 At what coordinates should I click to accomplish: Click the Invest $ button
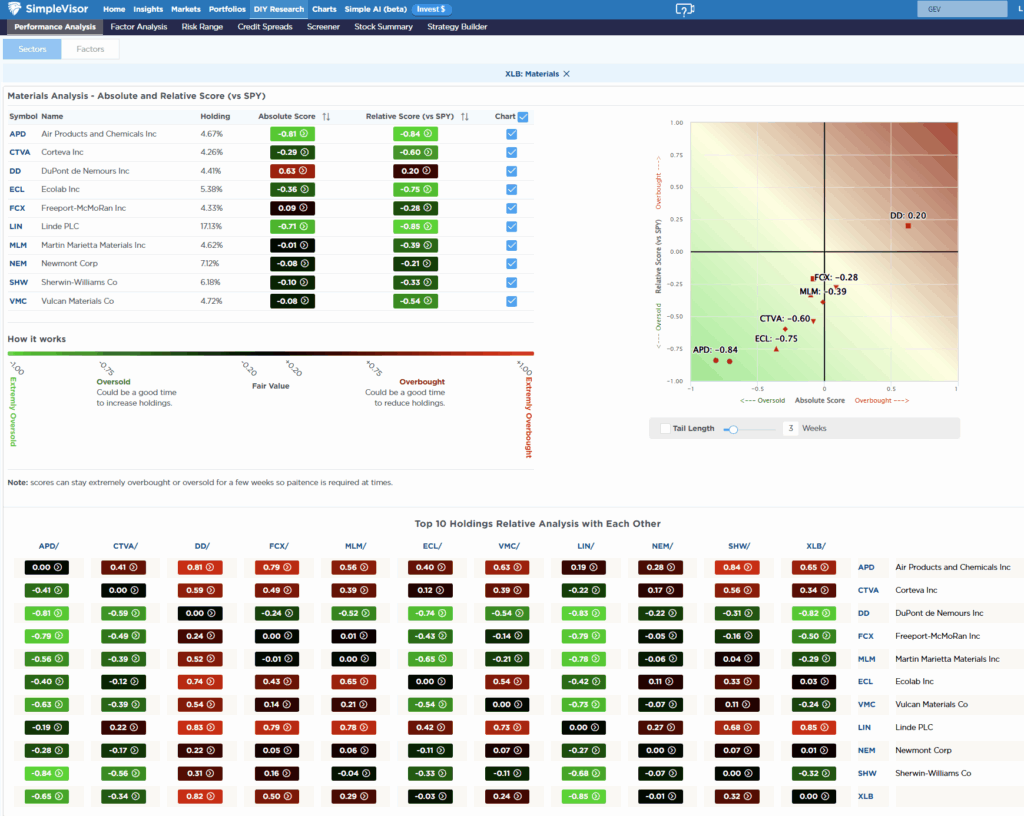431,8
